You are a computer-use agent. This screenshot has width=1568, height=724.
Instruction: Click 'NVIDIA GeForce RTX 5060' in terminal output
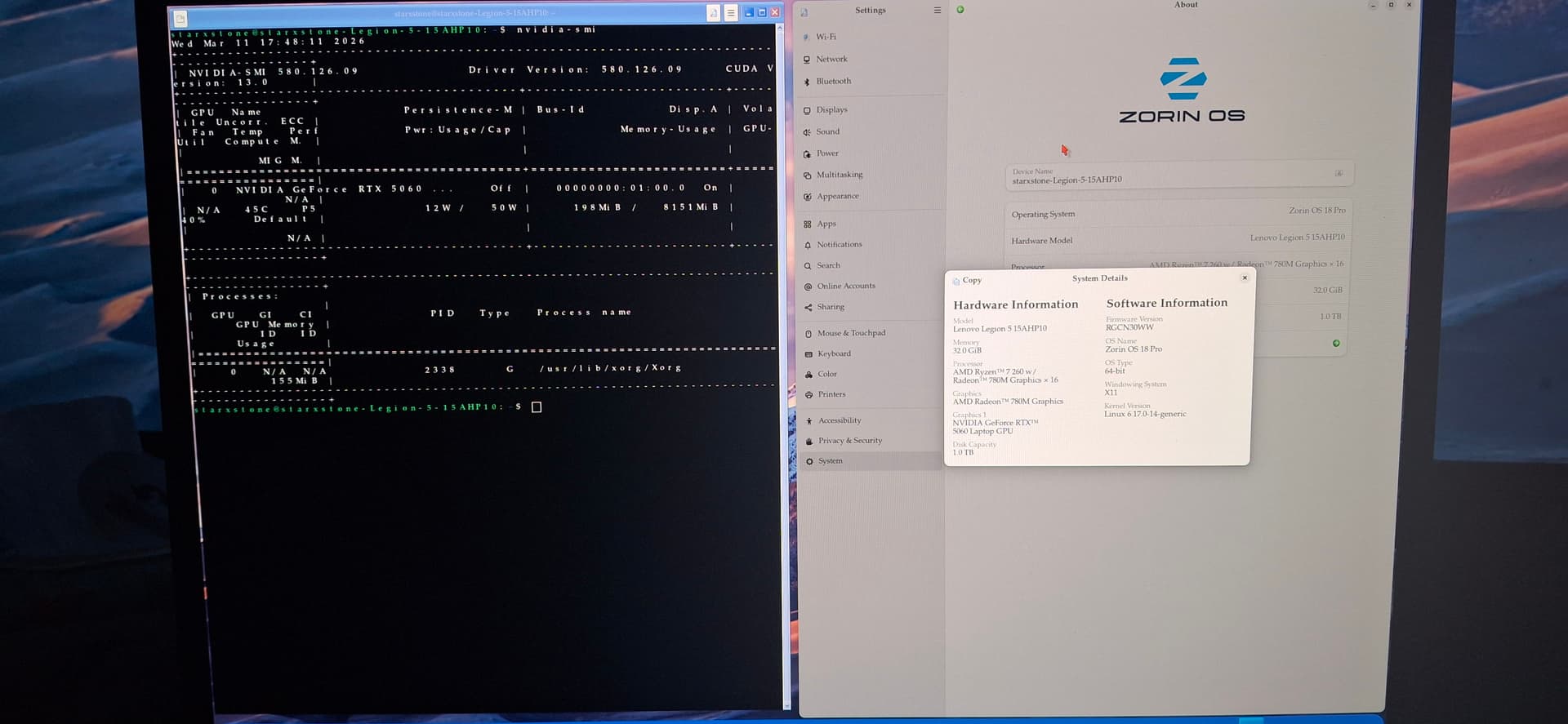click(x=329, y=189)
